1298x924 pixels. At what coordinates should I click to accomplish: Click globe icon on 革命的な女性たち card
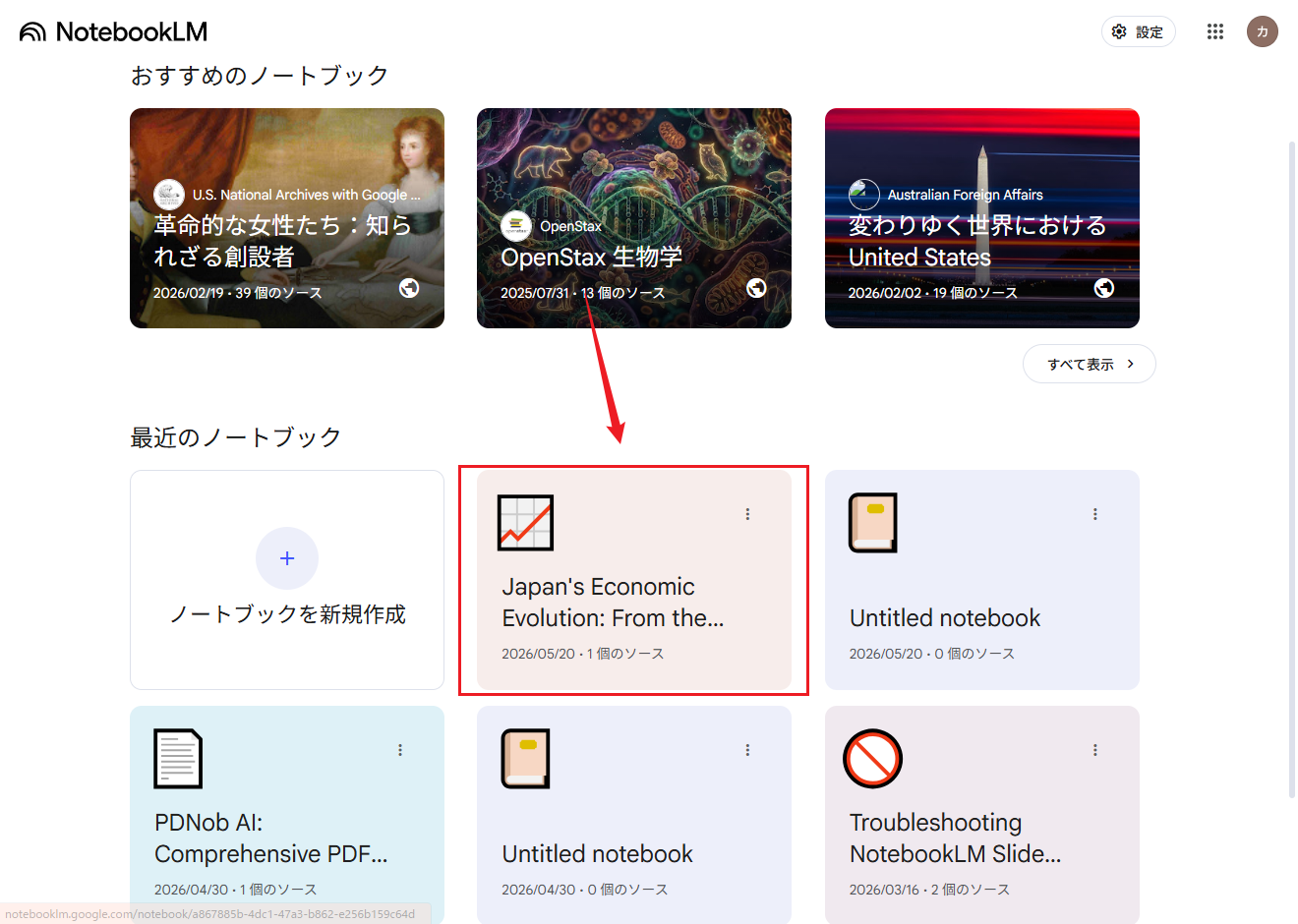tap(409, 288)
